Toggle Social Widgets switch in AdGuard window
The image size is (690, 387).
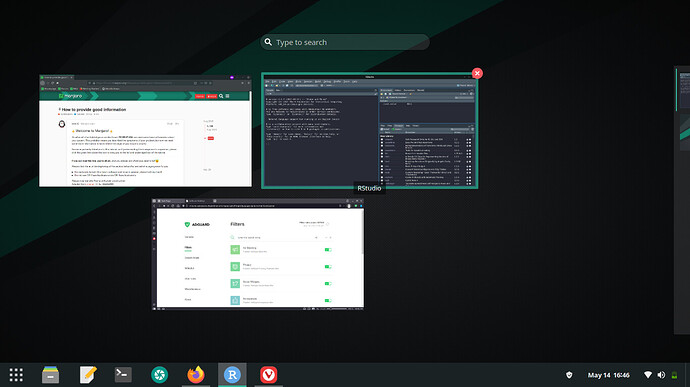tap(328, 284)
